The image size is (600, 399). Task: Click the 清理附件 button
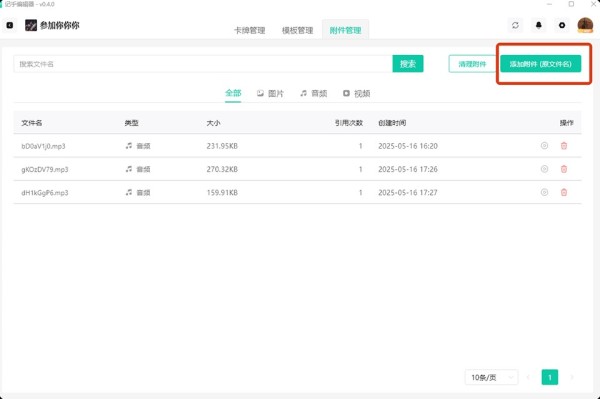tap(472, 64)
